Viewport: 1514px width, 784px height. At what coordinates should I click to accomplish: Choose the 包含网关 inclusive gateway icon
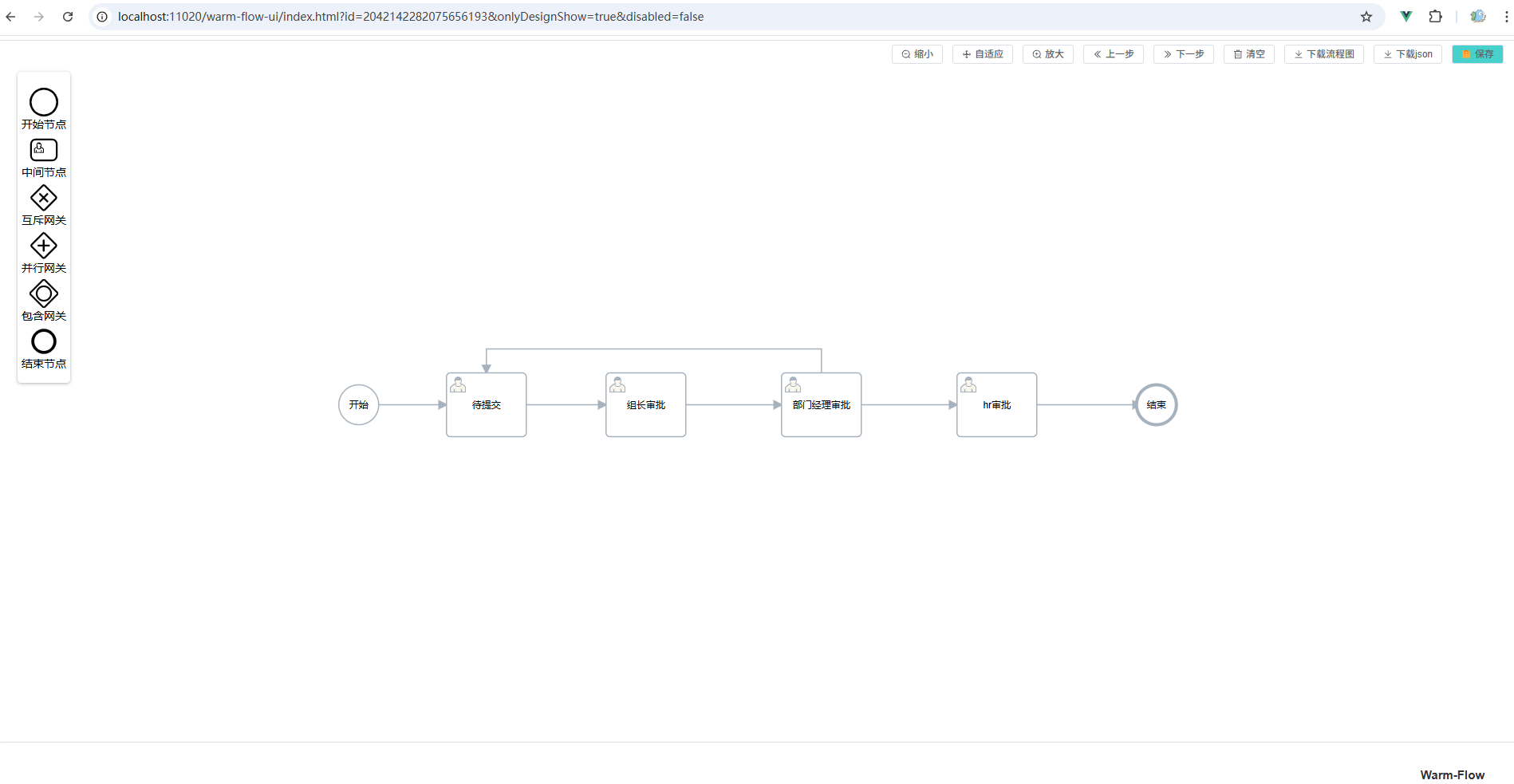pyautogui.click(x=44, y=294)
